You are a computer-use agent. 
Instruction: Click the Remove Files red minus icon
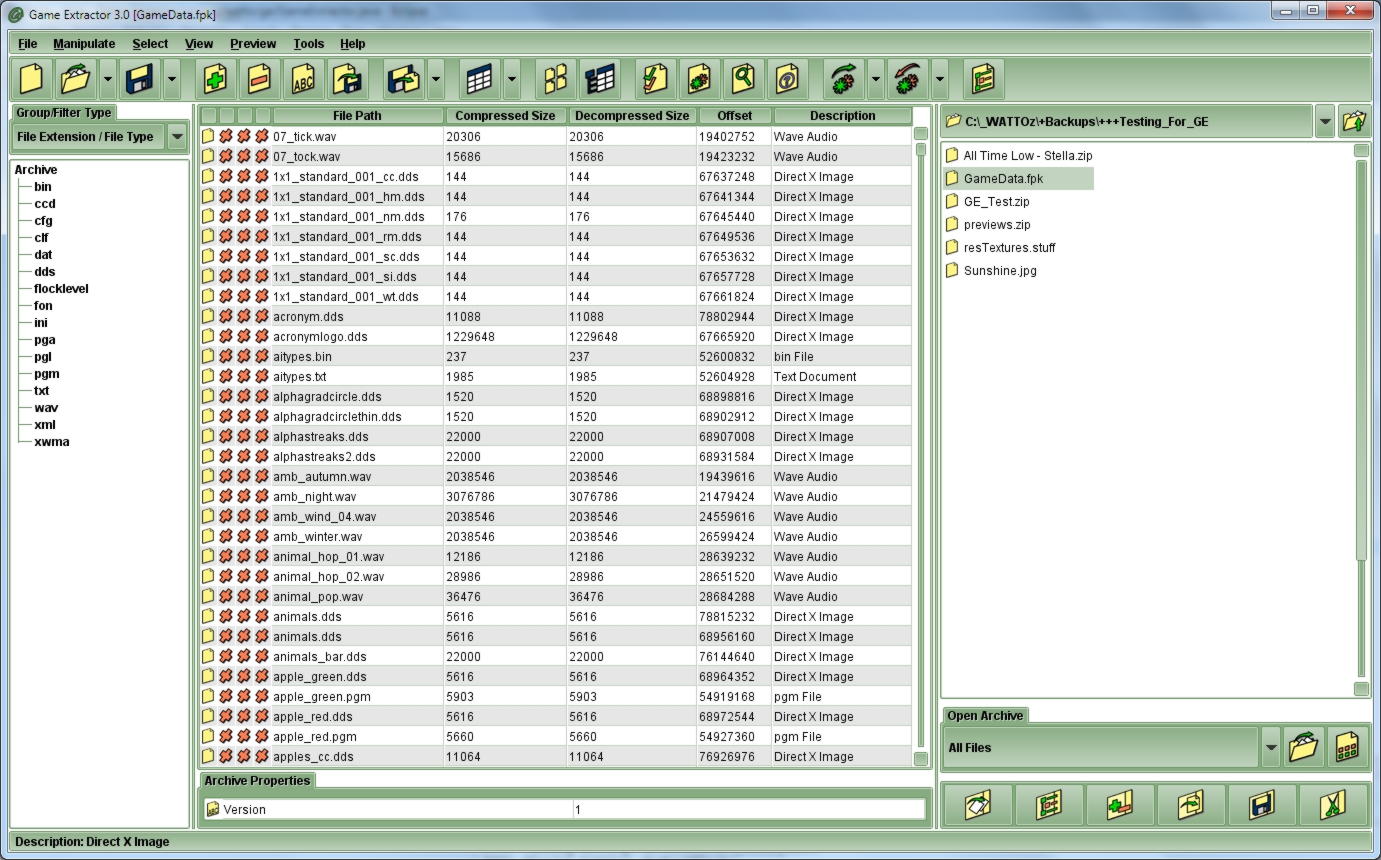259,79
